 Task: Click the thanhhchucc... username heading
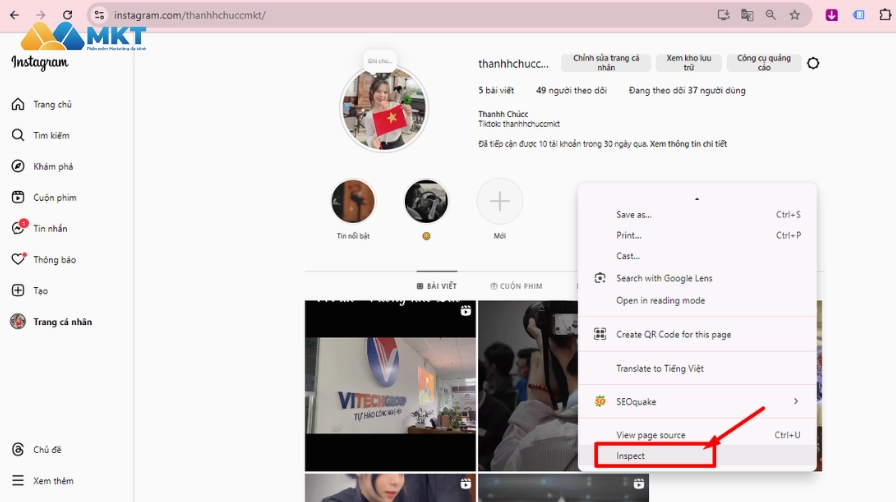pos(513,64)
